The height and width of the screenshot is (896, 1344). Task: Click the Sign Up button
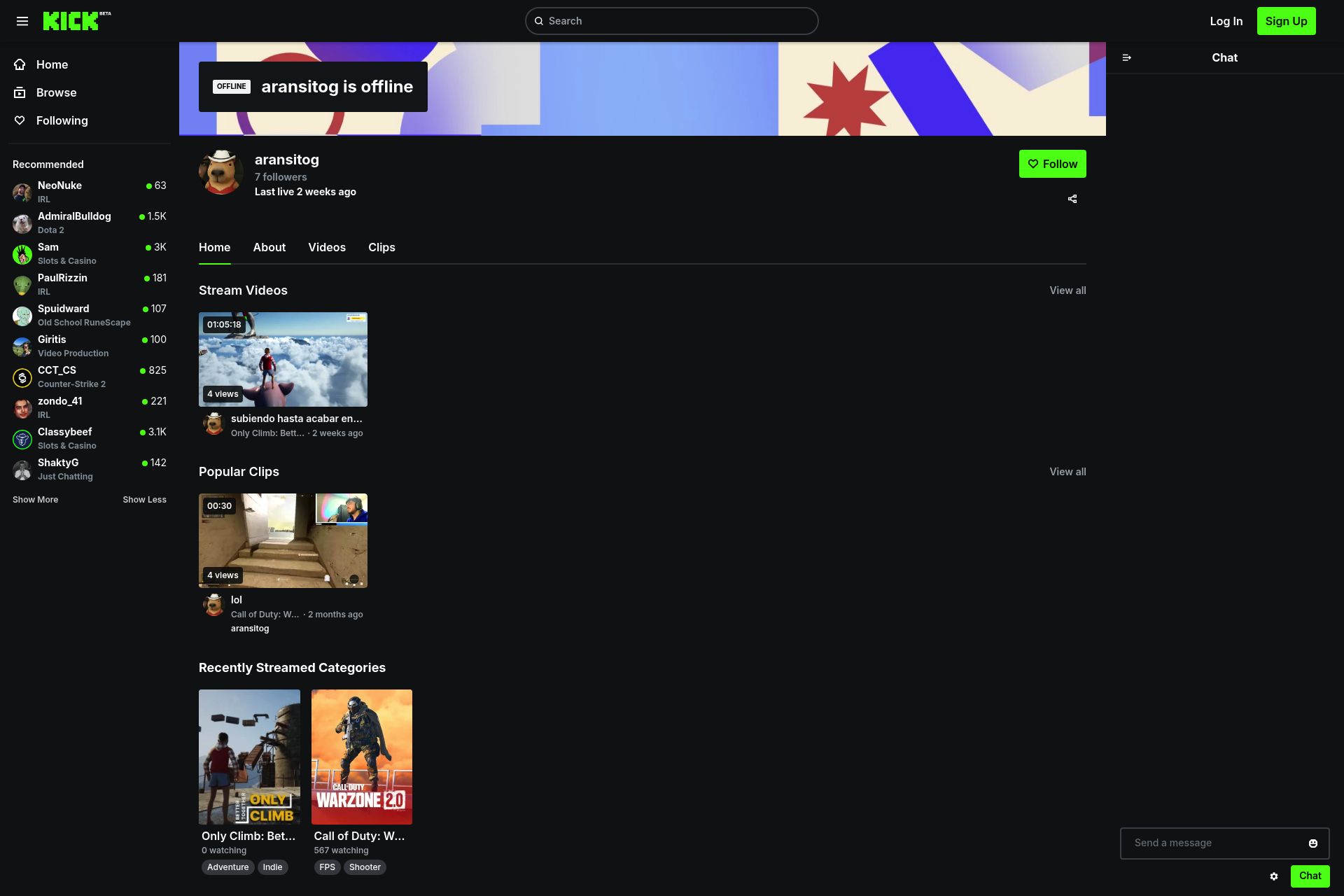coord(1286,21)
